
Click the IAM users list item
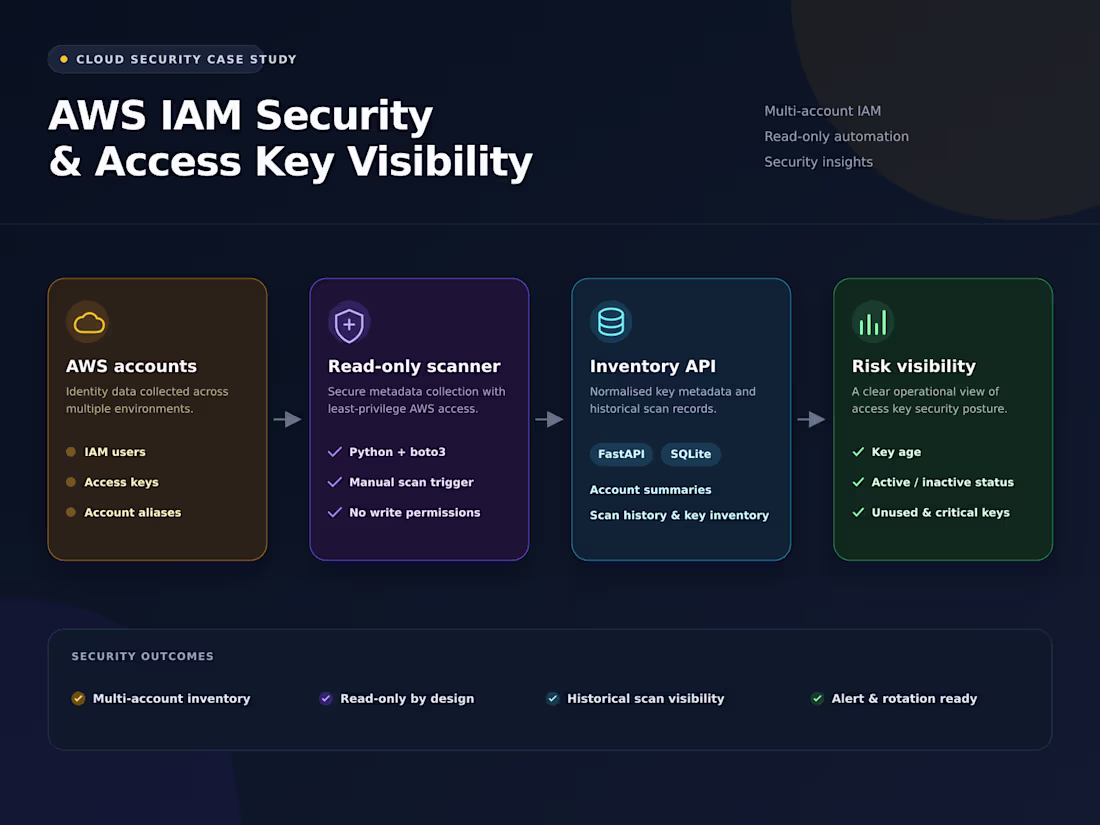click(115, 452)
